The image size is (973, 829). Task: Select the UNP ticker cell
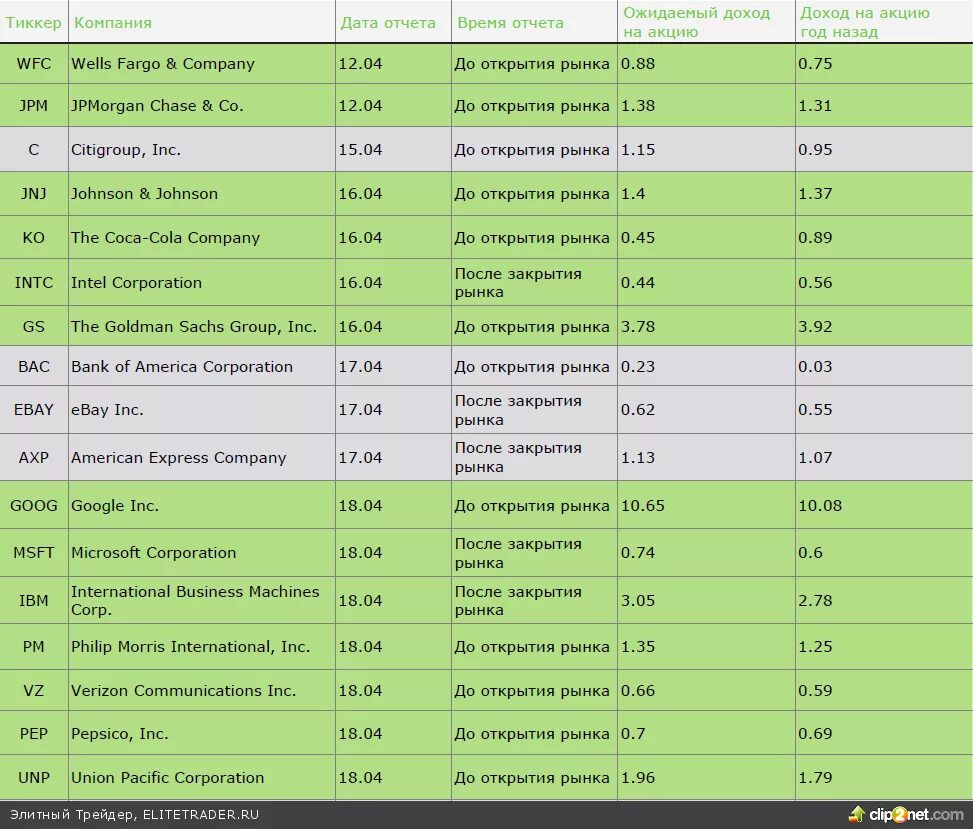click(34, 777)
